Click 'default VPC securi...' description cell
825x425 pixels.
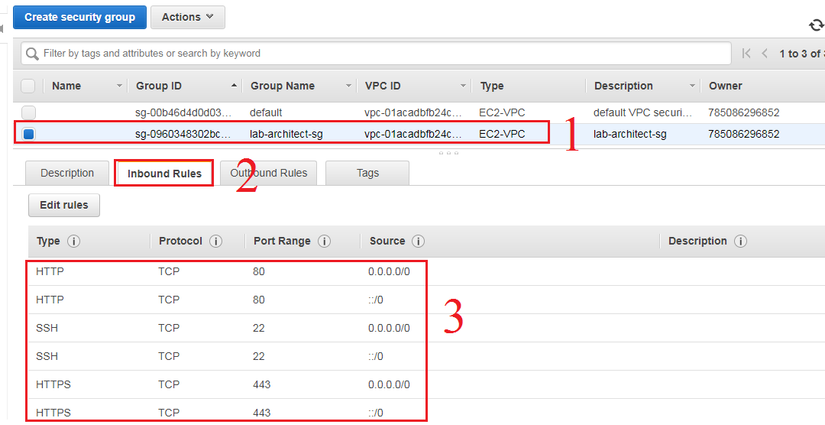[643, 113]
